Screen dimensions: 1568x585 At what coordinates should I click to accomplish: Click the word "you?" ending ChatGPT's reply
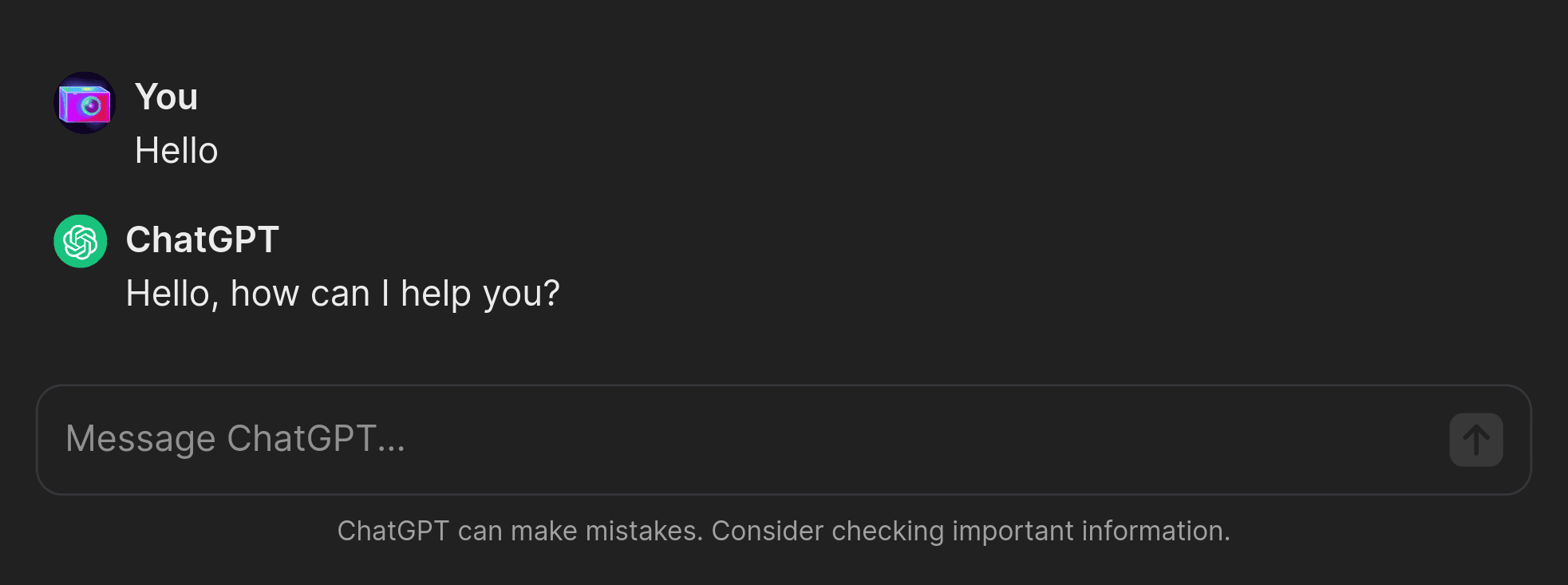tap(522, 294)
